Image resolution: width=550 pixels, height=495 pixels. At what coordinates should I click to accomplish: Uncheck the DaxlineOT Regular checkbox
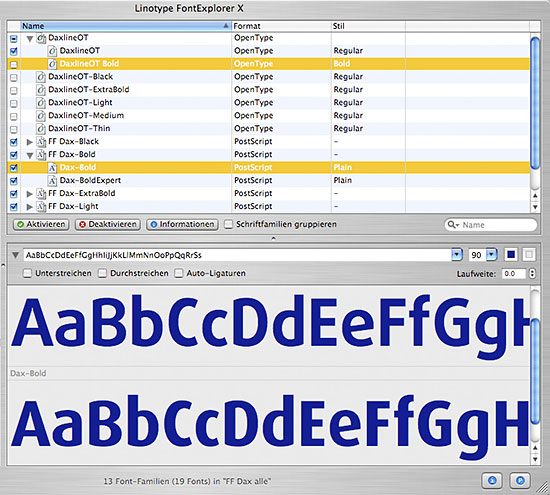pyautogui.click(x=14, y=51)
